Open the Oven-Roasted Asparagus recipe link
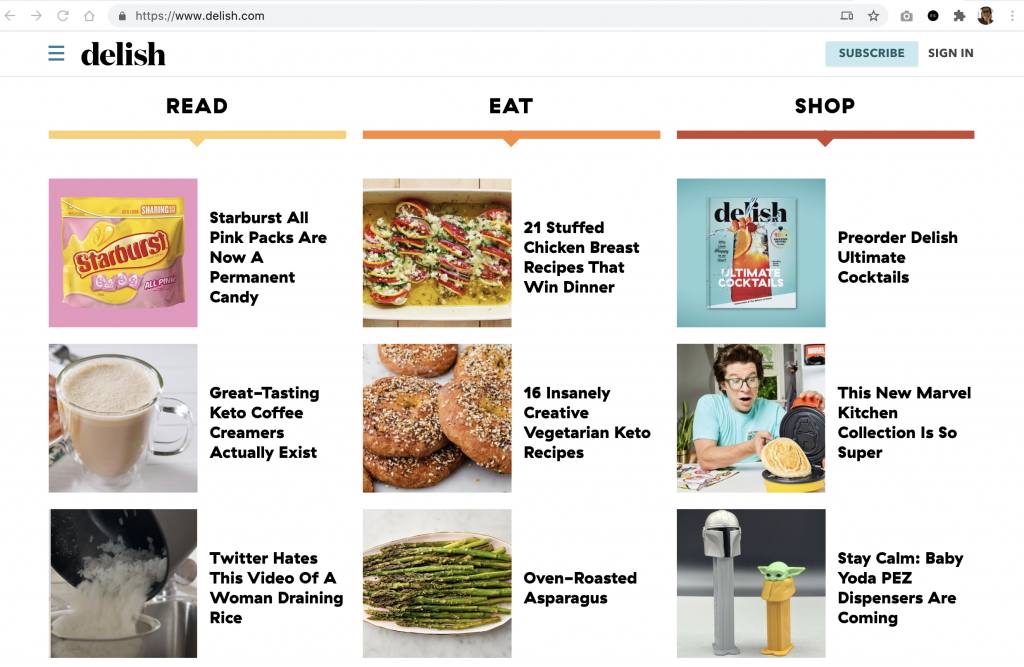1024x667 pixels. pos(580,588)
